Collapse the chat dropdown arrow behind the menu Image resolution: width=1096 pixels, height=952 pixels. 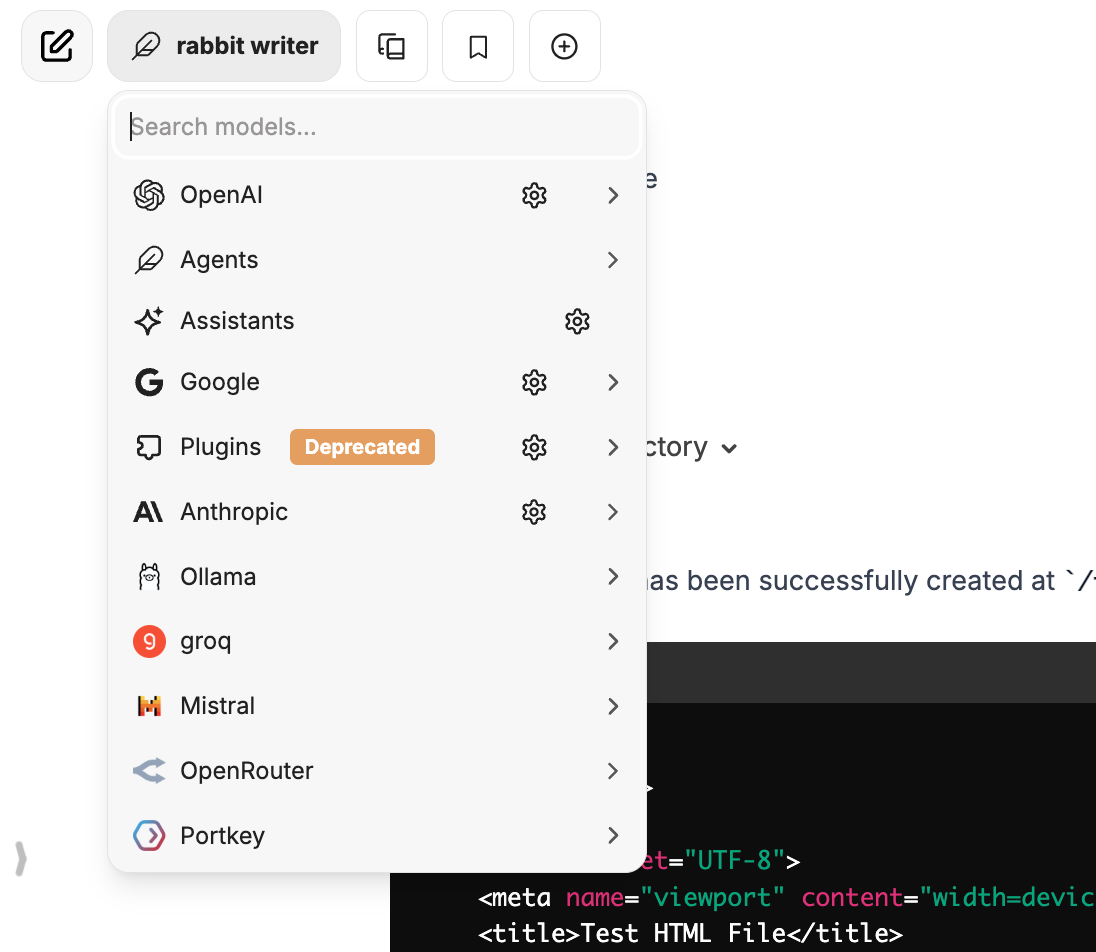[729, 449]
